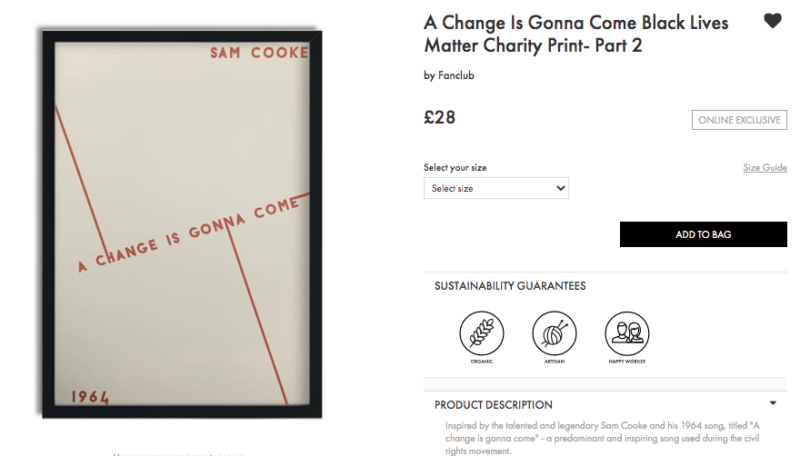This screenshot has width=800, height=456.
Task: Select the £28 price text
Action: click(x=439, y=117)
